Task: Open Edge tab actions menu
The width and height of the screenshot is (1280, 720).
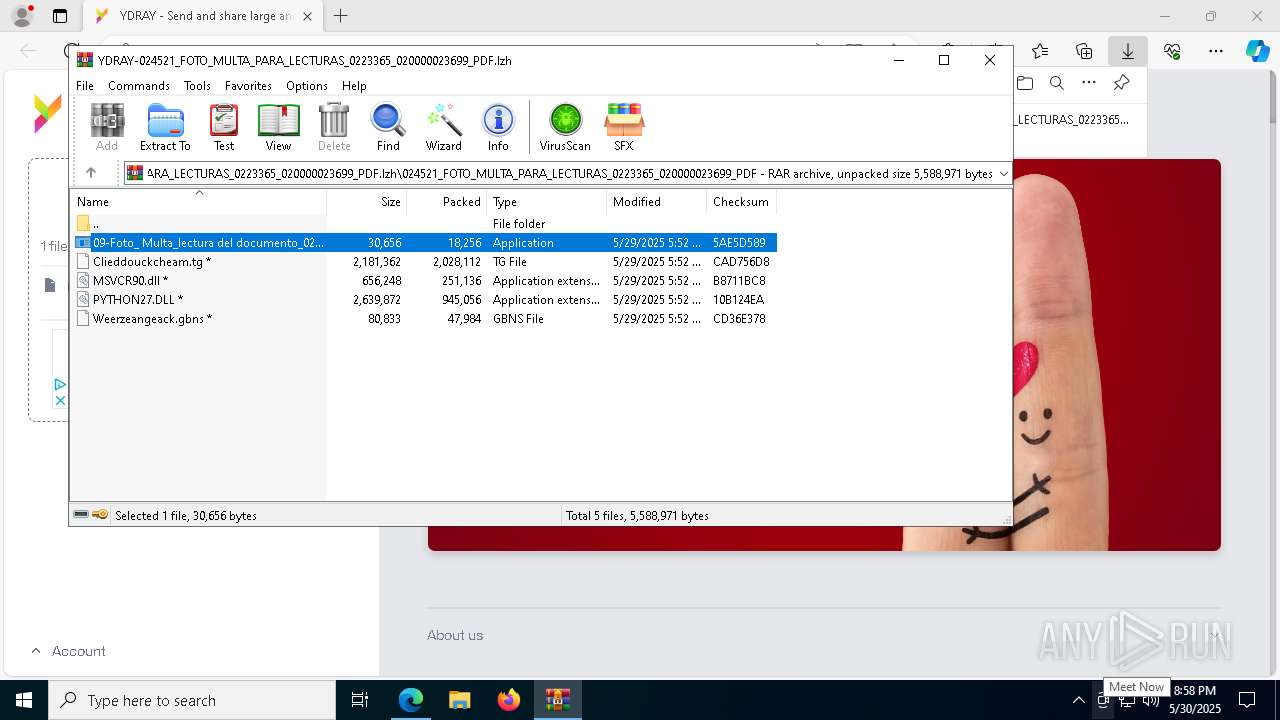Action: (60, 16)
